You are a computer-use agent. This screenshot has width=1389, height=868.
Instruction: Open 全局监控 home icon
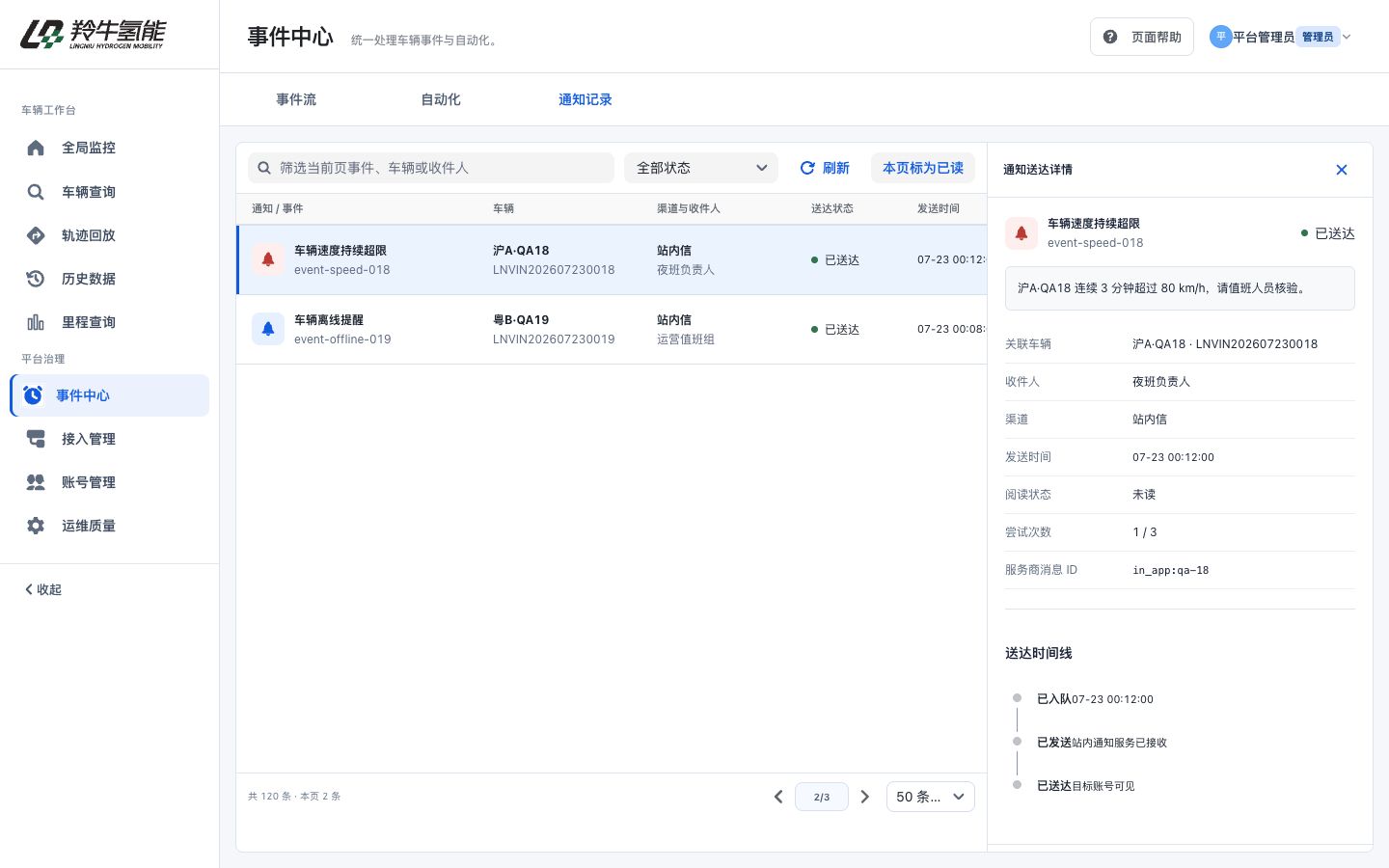36,148
